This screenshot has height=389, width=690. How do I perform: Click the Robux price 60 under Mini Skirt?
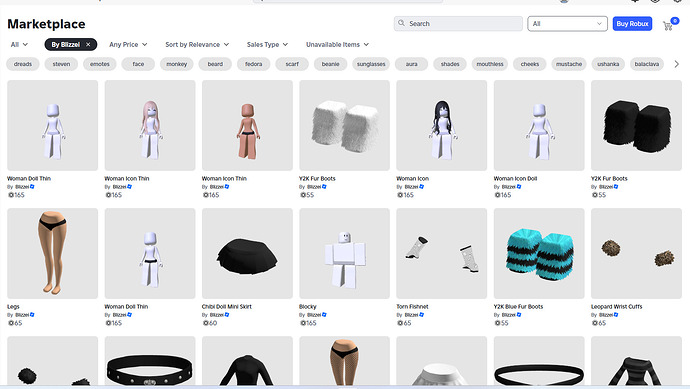pyautogui.click(x=210, y=323)
